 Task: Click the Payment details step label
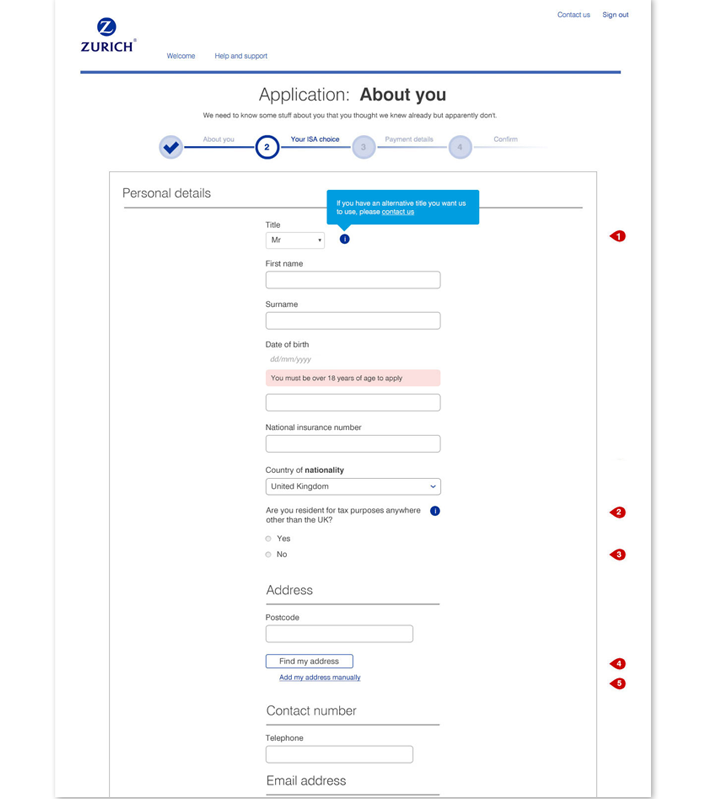pos(409,139)
